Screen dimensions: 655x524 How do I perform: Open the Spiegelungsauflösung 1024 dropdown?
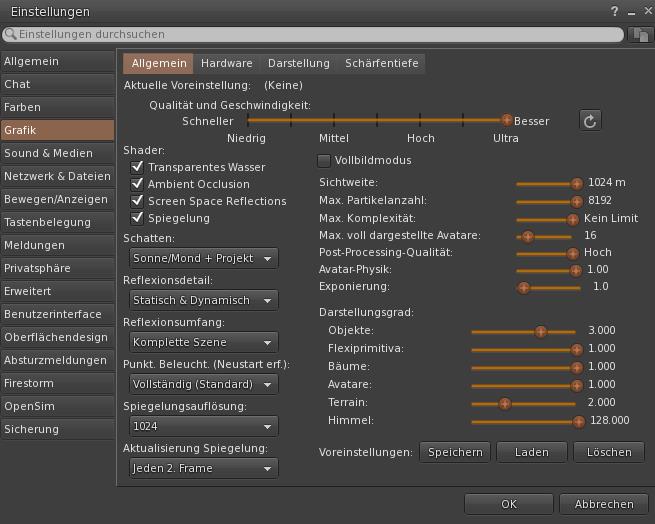(x=201, y=426)
